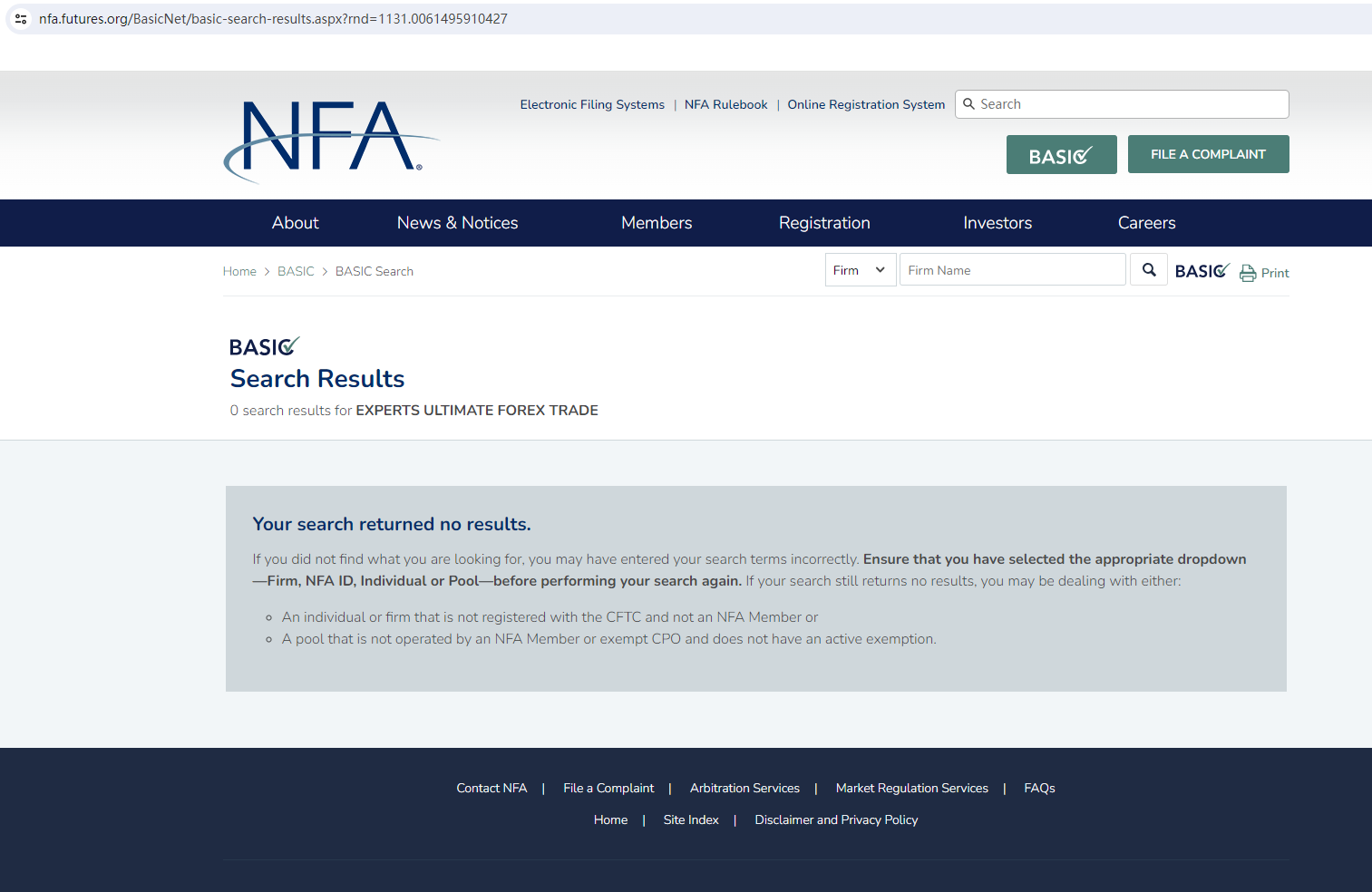
Task: Open the Members menu
Action: coord(657,223)
